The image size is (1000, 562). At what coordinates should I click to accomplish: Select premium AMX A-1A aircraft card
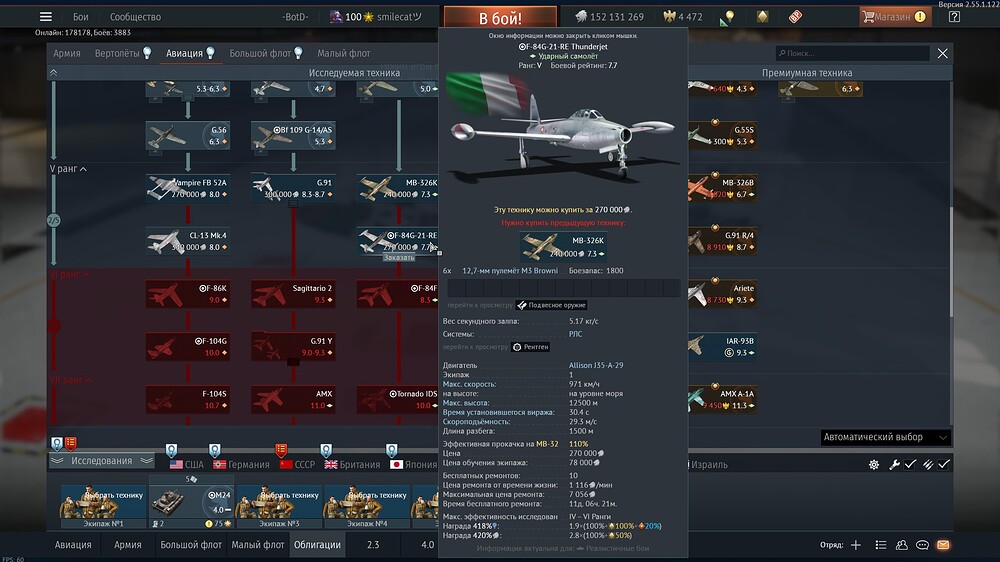723,400
